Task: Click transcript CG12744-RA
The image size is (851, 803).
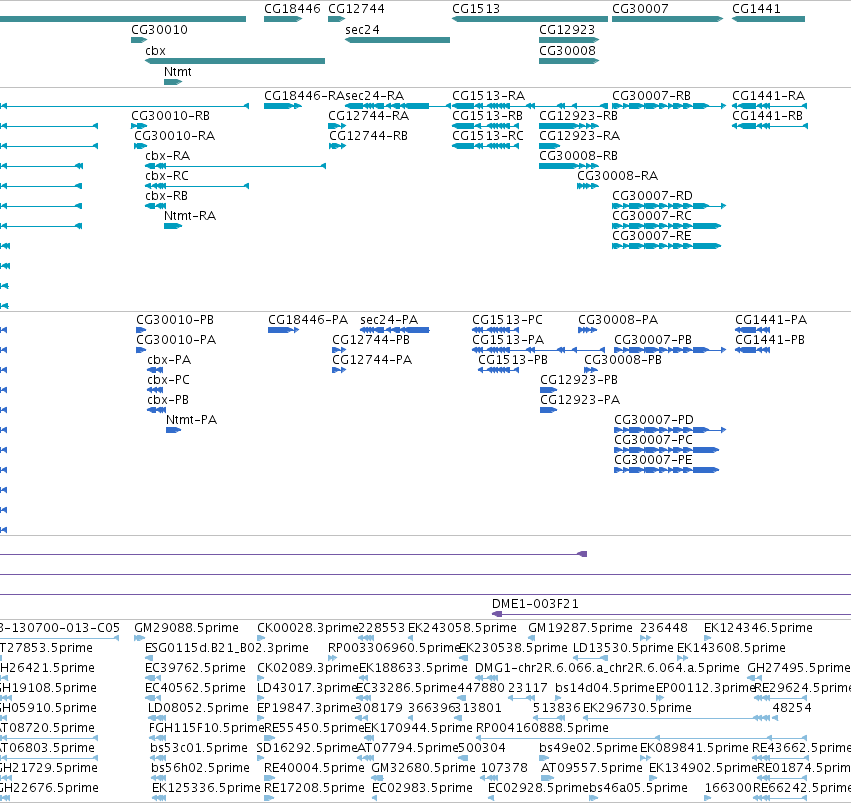Action: [369, 116]
